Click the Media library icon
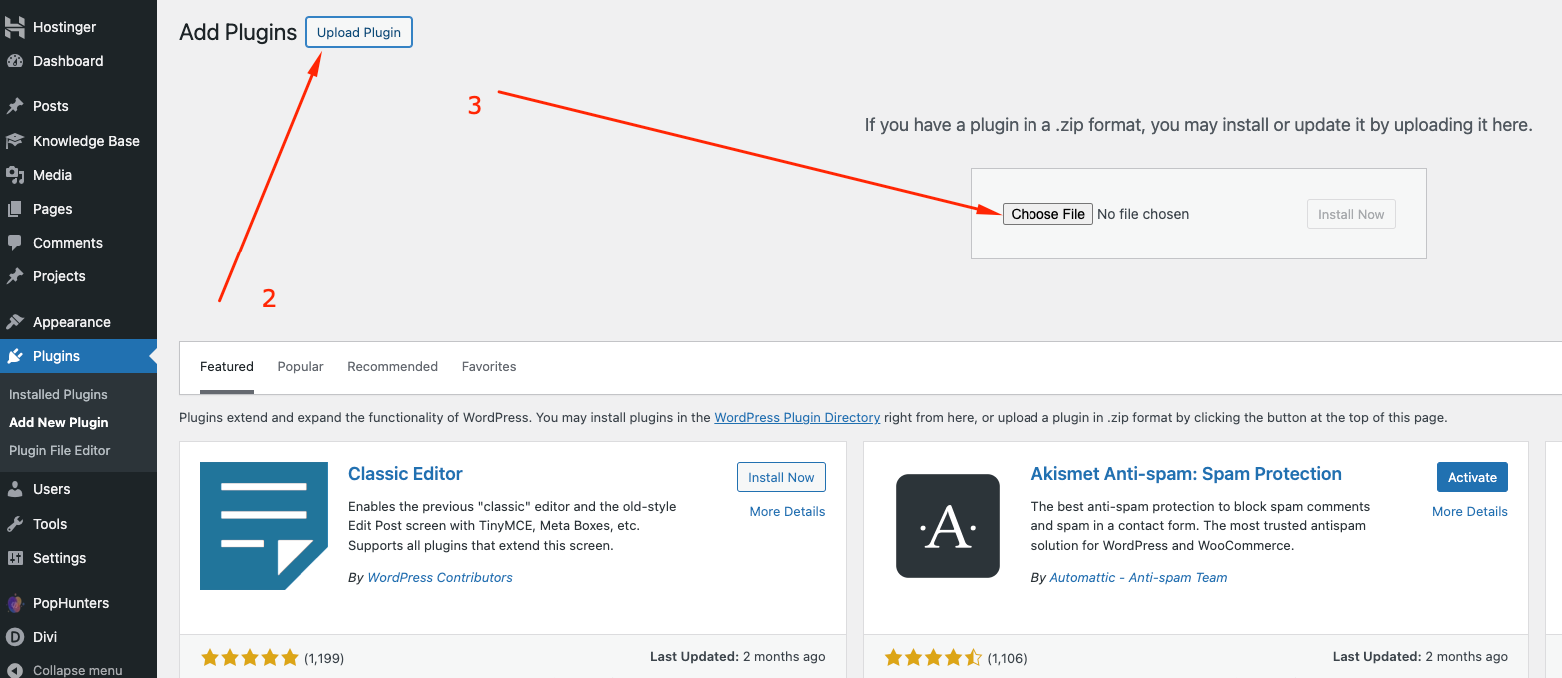Viewport: 1562px width, 678px height. click(x=15, y=175)
